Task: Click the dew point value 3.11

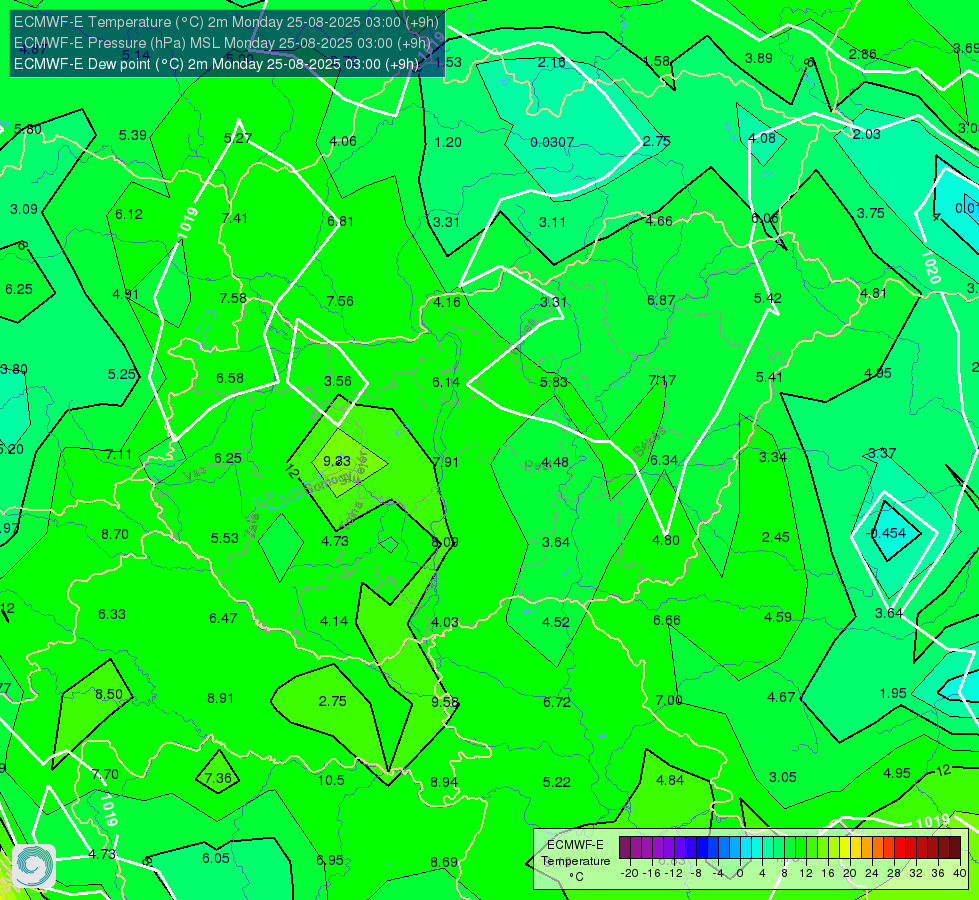Action: (553, 222)
